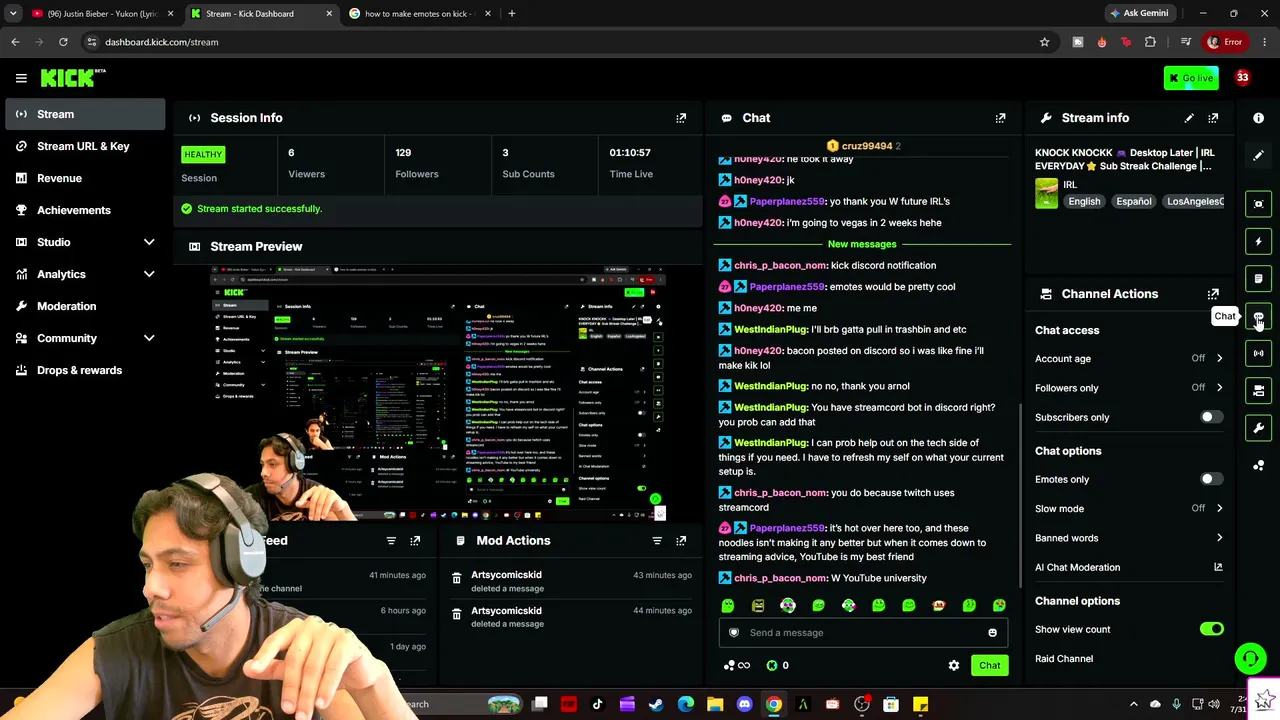Select Stream in the sidebar

coord(85,114)
